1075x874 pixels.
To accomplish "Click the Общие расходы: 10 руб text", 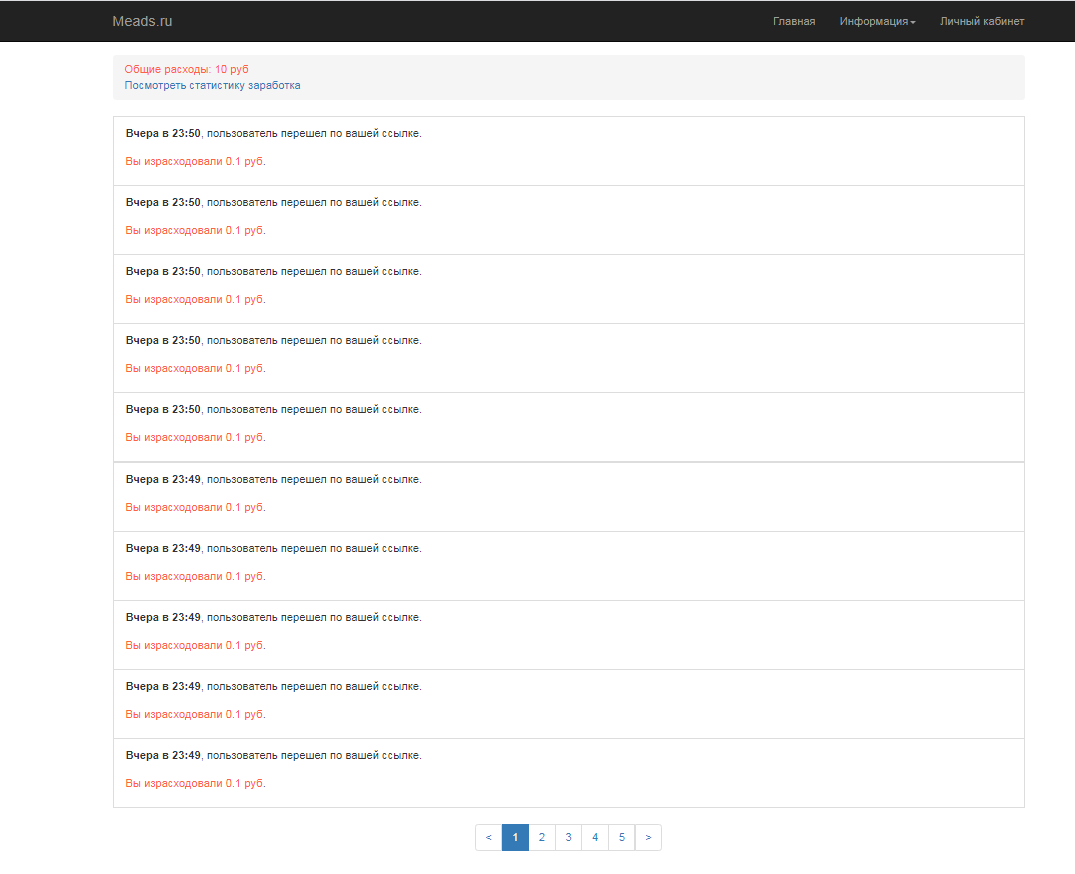I will (186, 69).
